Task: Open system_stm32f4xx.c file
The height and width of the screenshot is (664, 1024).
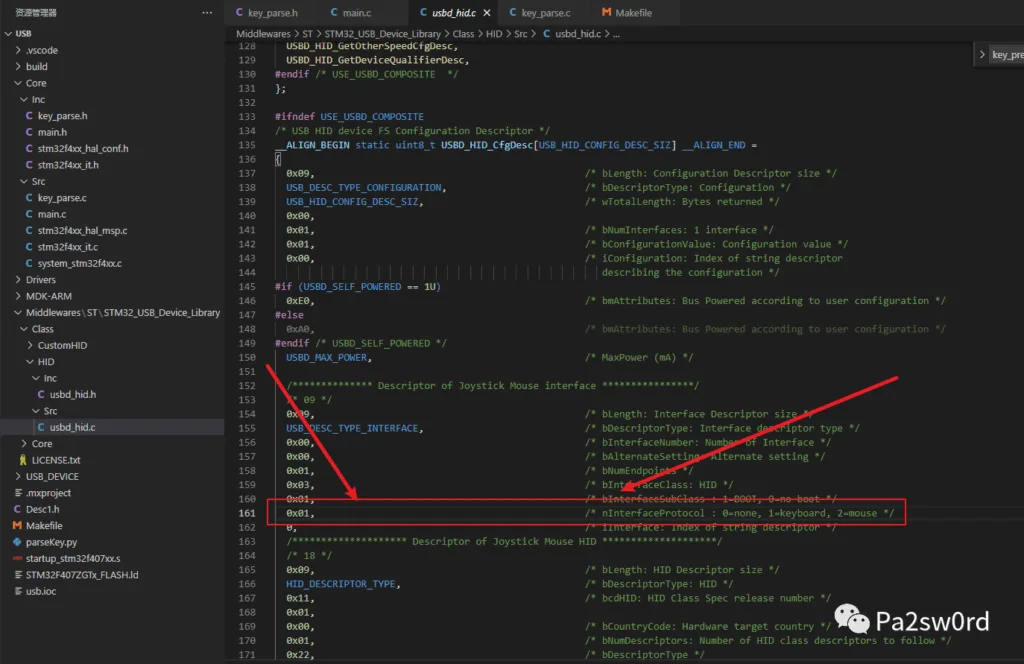Action: (80, 263)
